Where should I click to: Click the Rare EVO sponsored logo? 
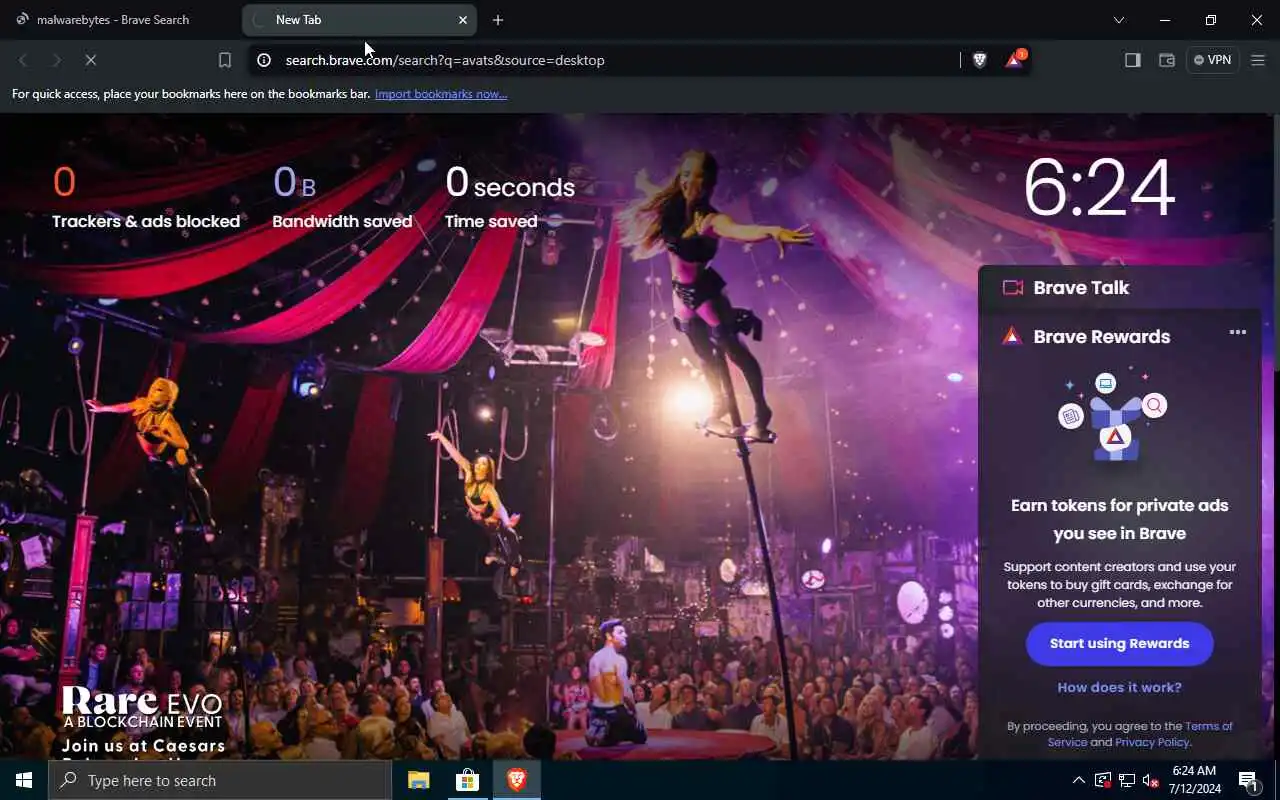coord(142,707)
